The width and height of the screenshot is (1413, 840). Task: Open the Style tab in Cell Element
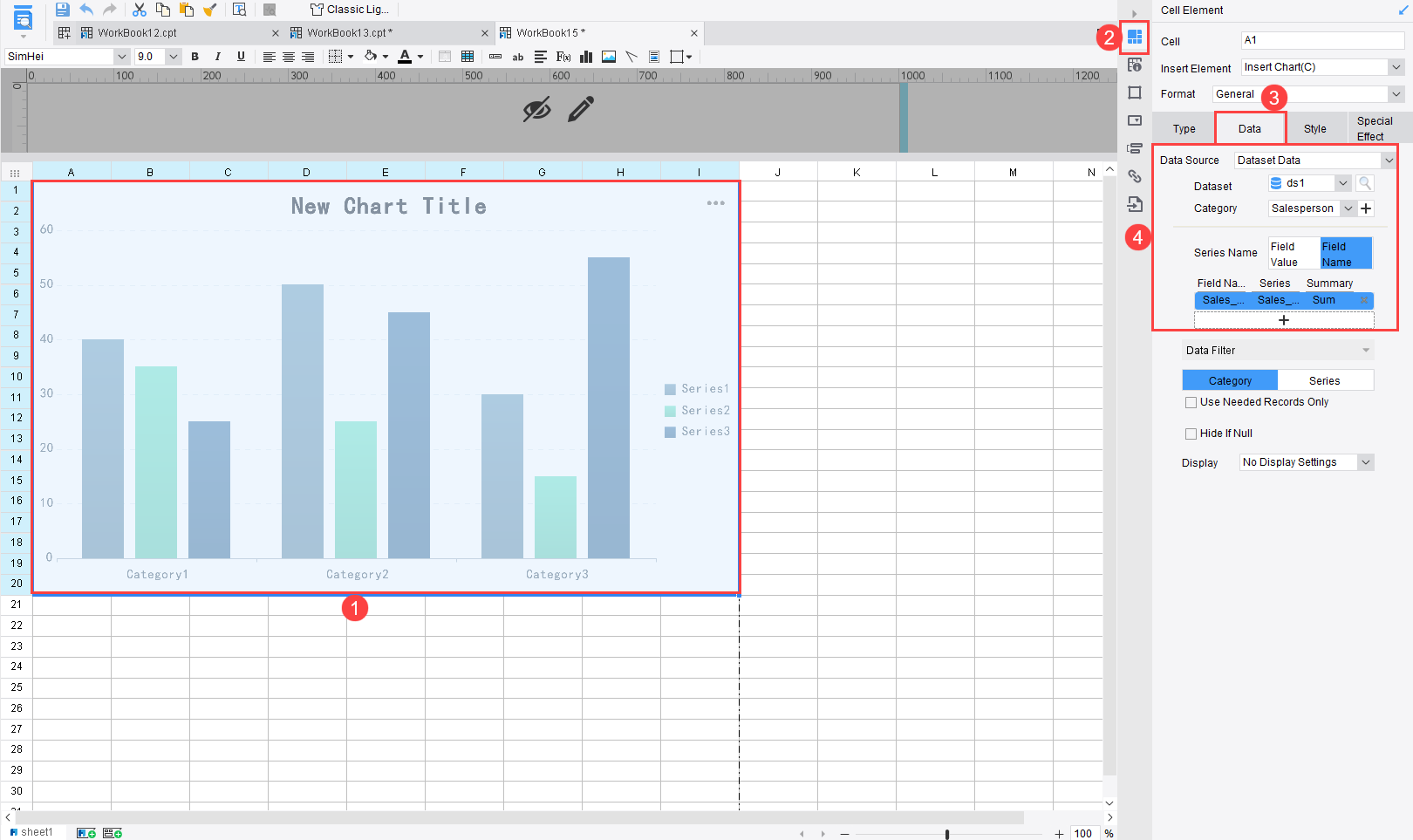[x=1314, y=129]
